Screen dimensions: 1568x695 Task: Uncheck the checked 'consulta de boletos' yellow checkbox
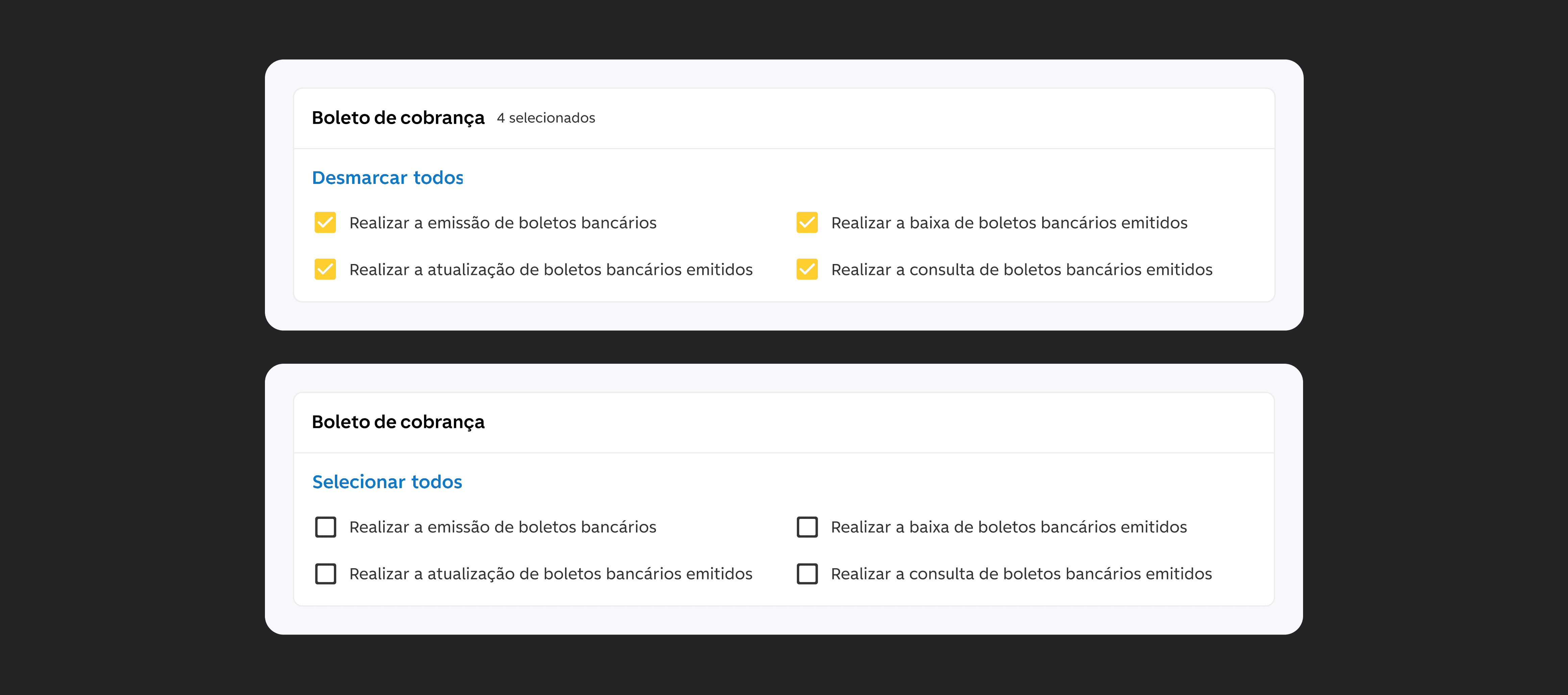tap(807, 269)
